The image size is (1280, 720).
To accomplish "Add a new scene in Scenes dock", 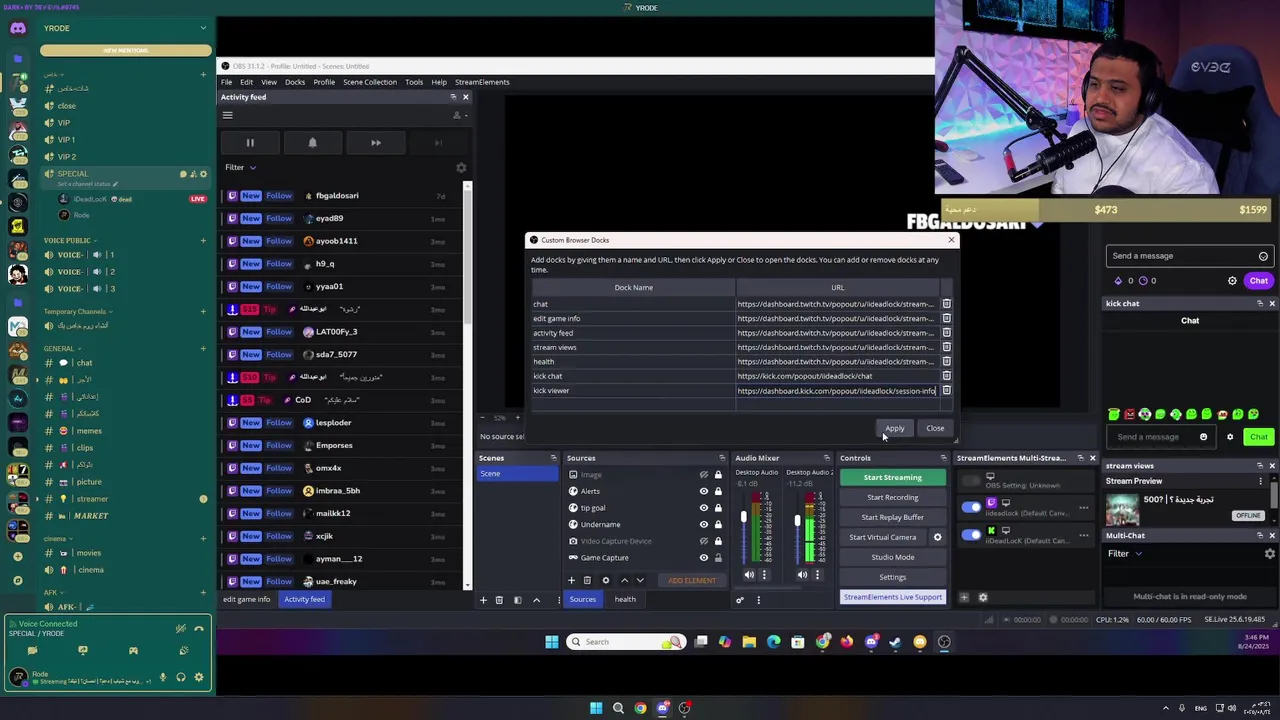I will coord(483,600).
